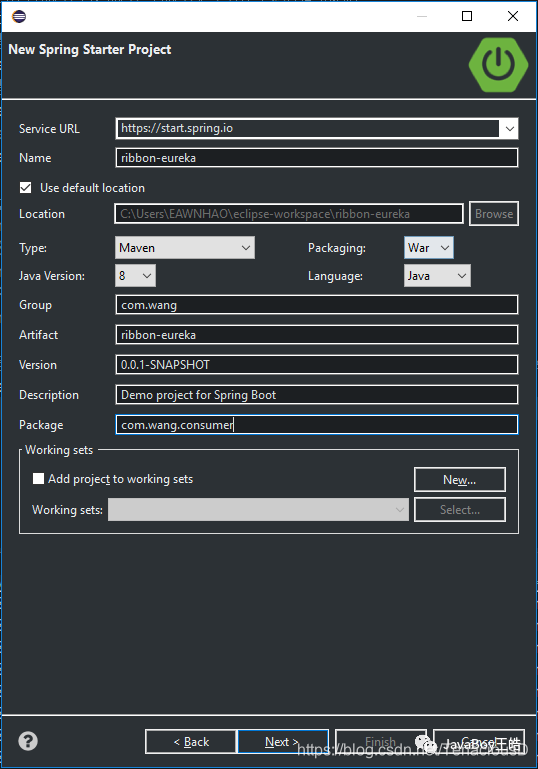Viewport: 538px width, 769px height.
Task: Minimize the dialog window
Action: point(422,16)
